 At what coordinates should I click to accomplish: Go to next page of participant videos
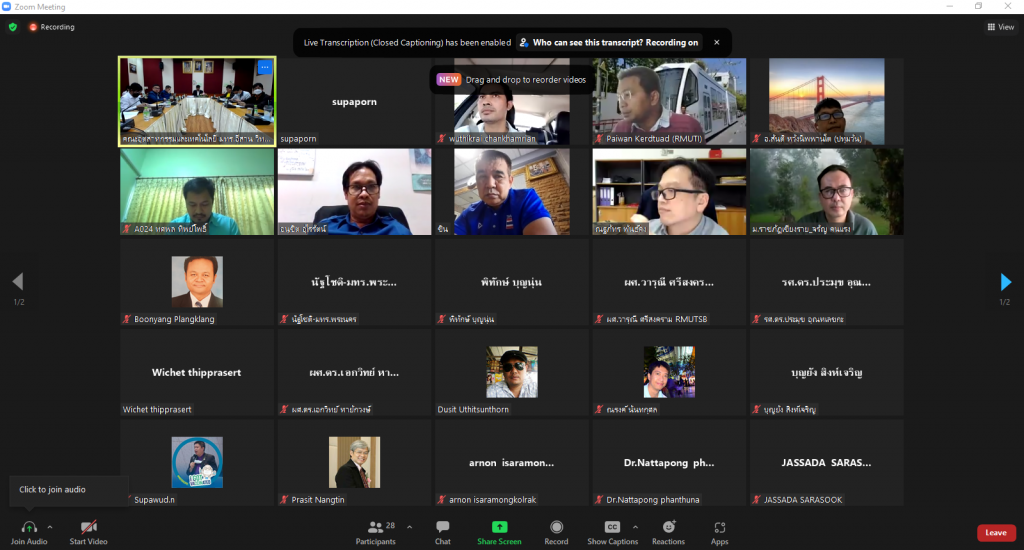point(1006,282)
